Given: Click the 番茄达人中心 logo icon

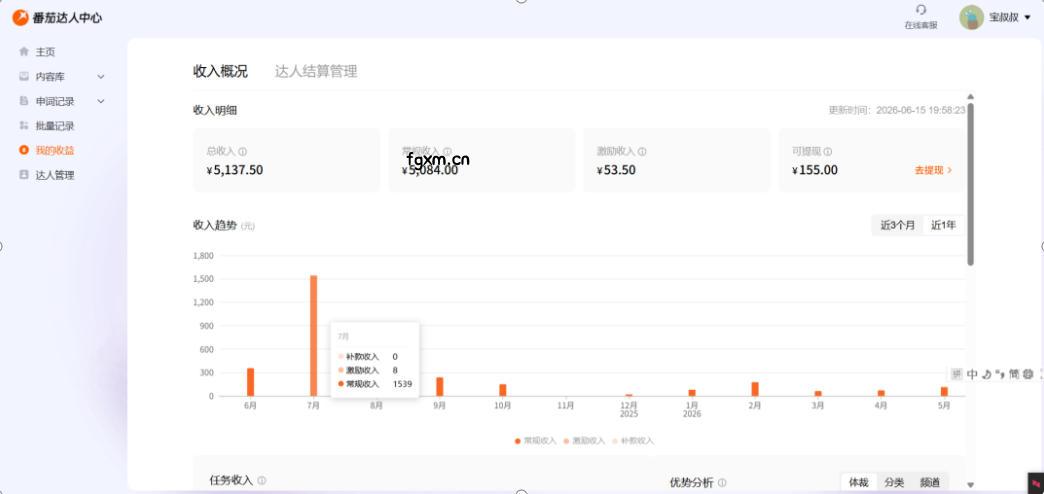Looking at the screenshot, I should click(21, 17).
